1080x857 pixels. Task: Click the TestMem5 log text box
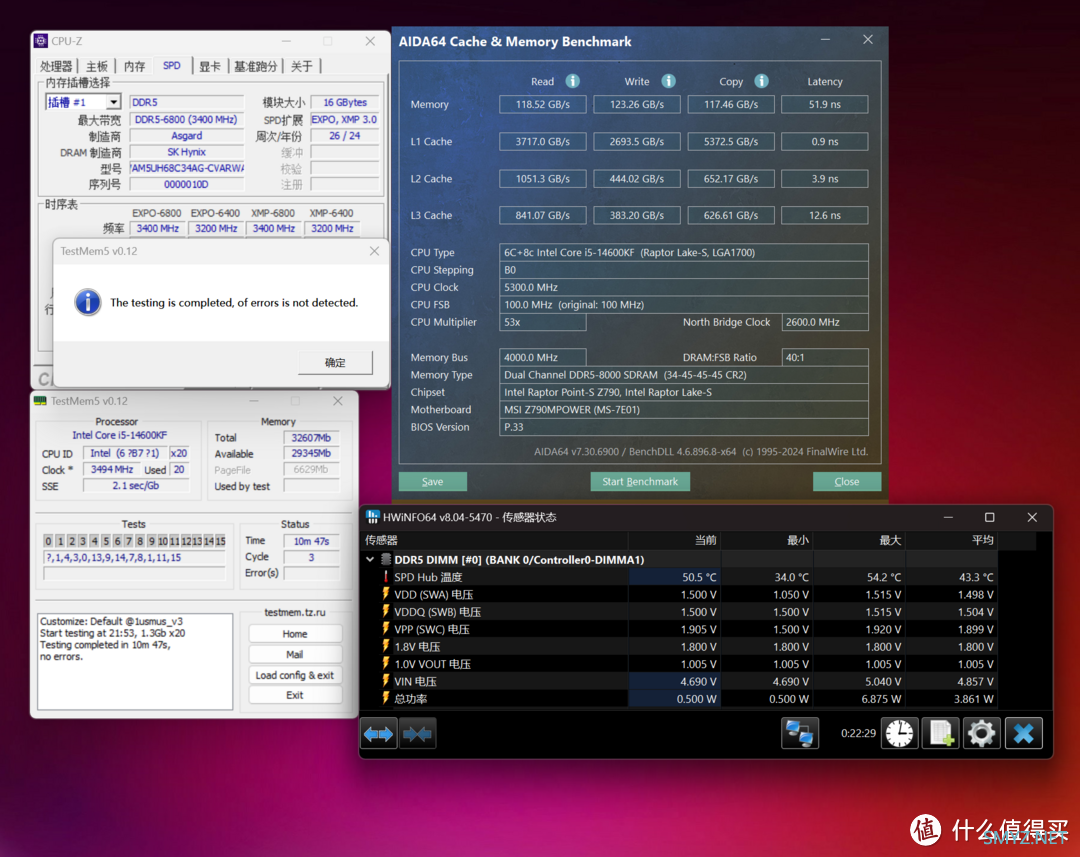click(135, 661)
